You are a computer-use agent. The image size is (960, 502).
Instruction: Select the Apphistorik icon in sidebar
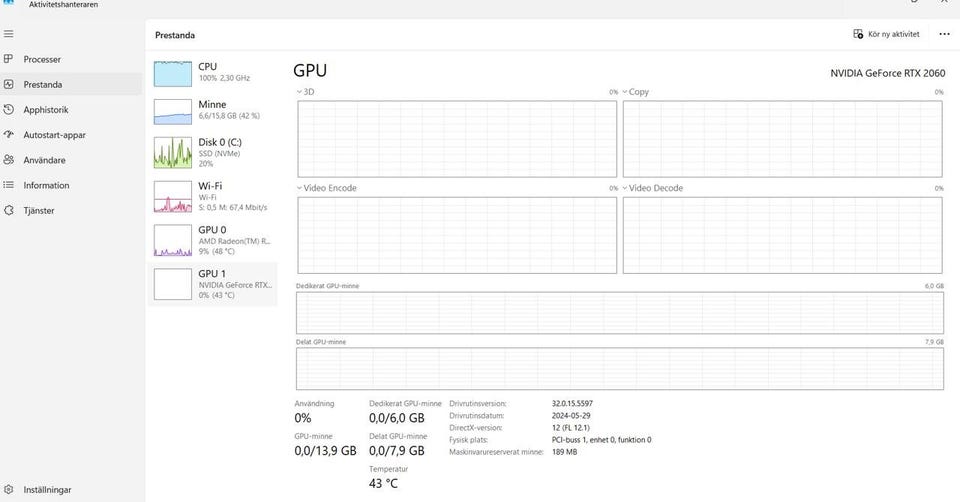coord(9,110)
